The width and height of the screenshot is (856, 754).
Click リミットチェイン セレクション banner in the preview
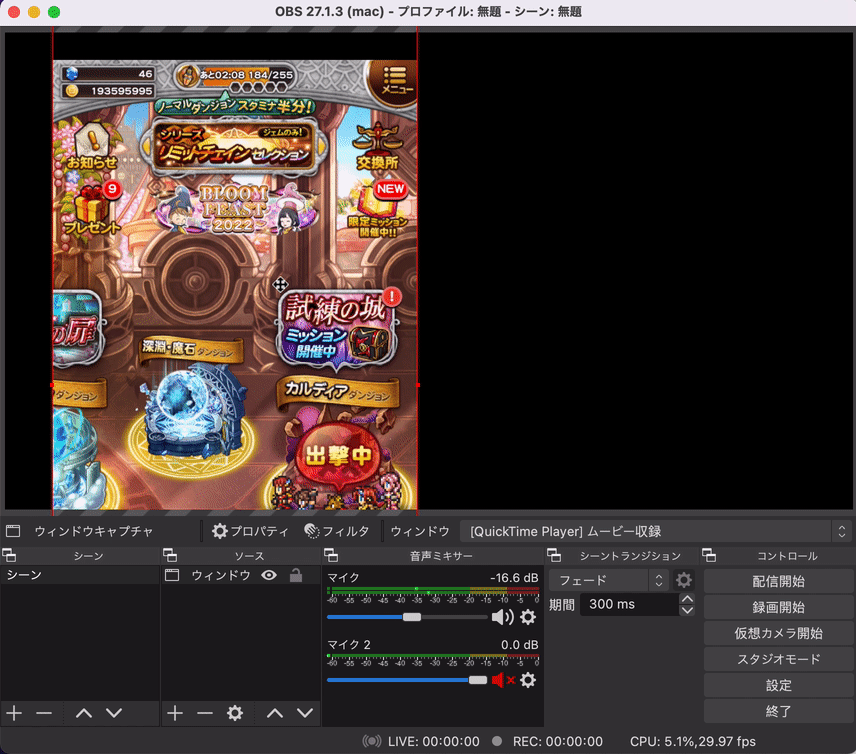pos(234,146)
